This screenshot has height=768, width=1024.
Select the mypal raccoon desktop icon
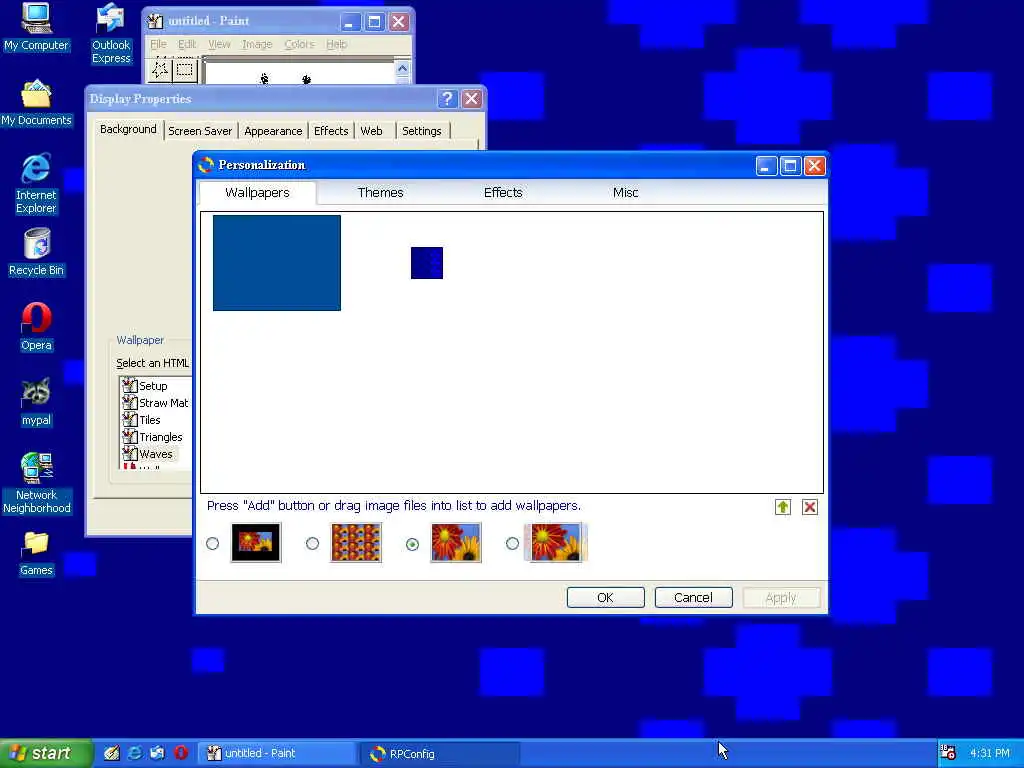36,403
